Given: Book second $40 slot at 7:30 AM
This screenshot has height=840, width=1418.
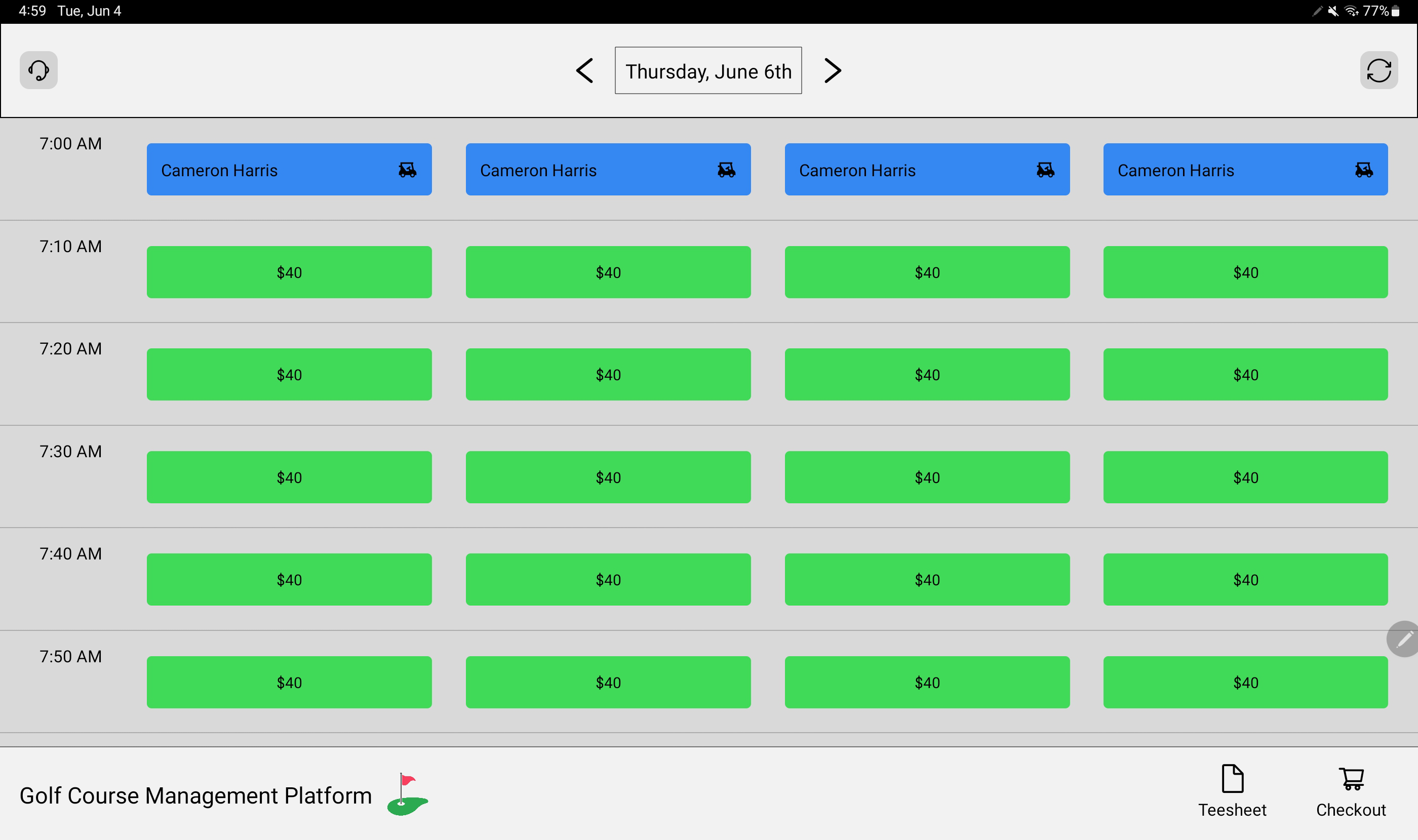Looking at the screenshot, I should pos(609,477).
